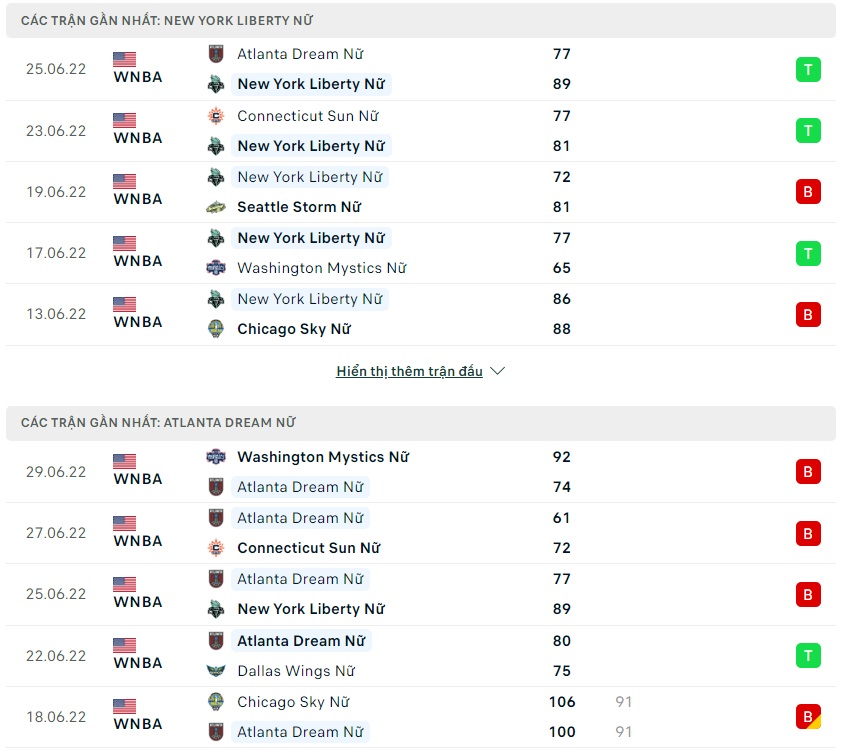
Task: Click the B badge on 18.06.22 match
Action: [x=808, y=717]
